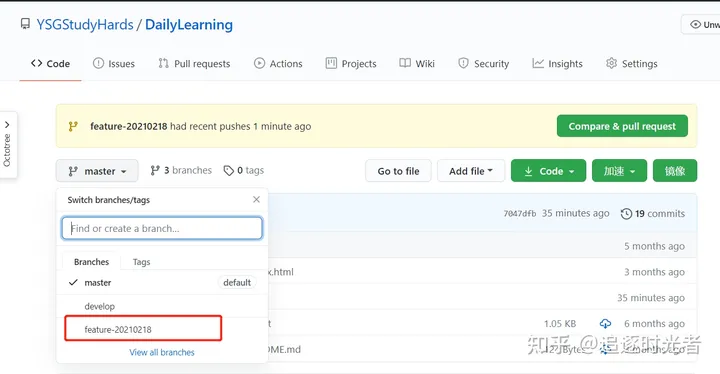Expand the green Code download dropdown
Viewport: 720px width, 374px height.
click(548, 171)
